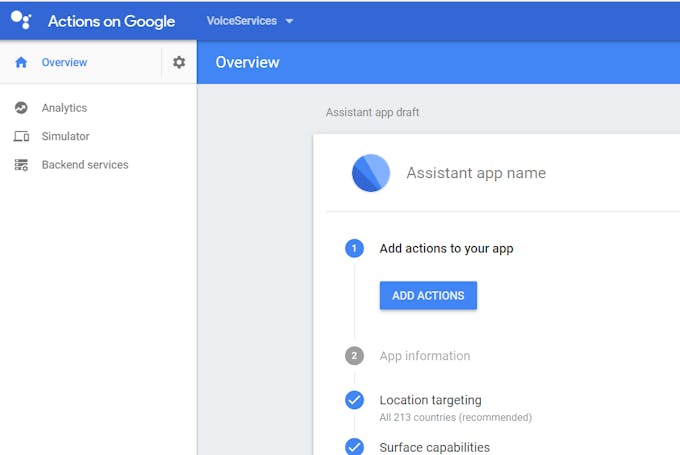Open the Surface capabilities step
Image resolution: width=680 pixels, height=455 pixels.
pos(435,447)
